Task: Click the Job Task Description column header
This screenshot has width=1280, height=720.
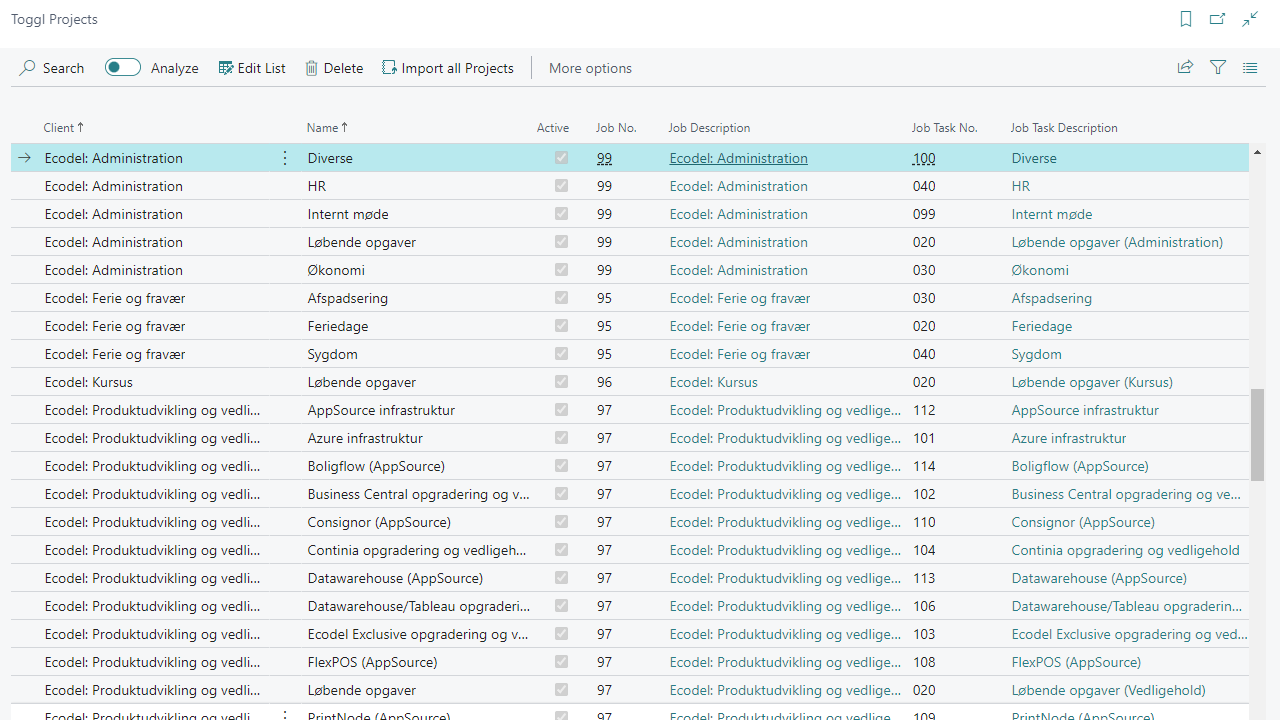Action: [x=1064, y=128]
